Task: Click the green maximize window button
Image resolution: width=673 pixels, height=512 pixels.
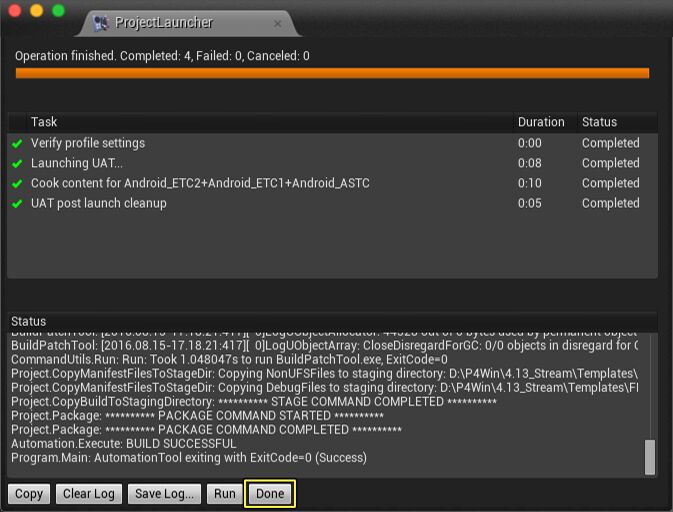Action: click(x=58, y=10)
